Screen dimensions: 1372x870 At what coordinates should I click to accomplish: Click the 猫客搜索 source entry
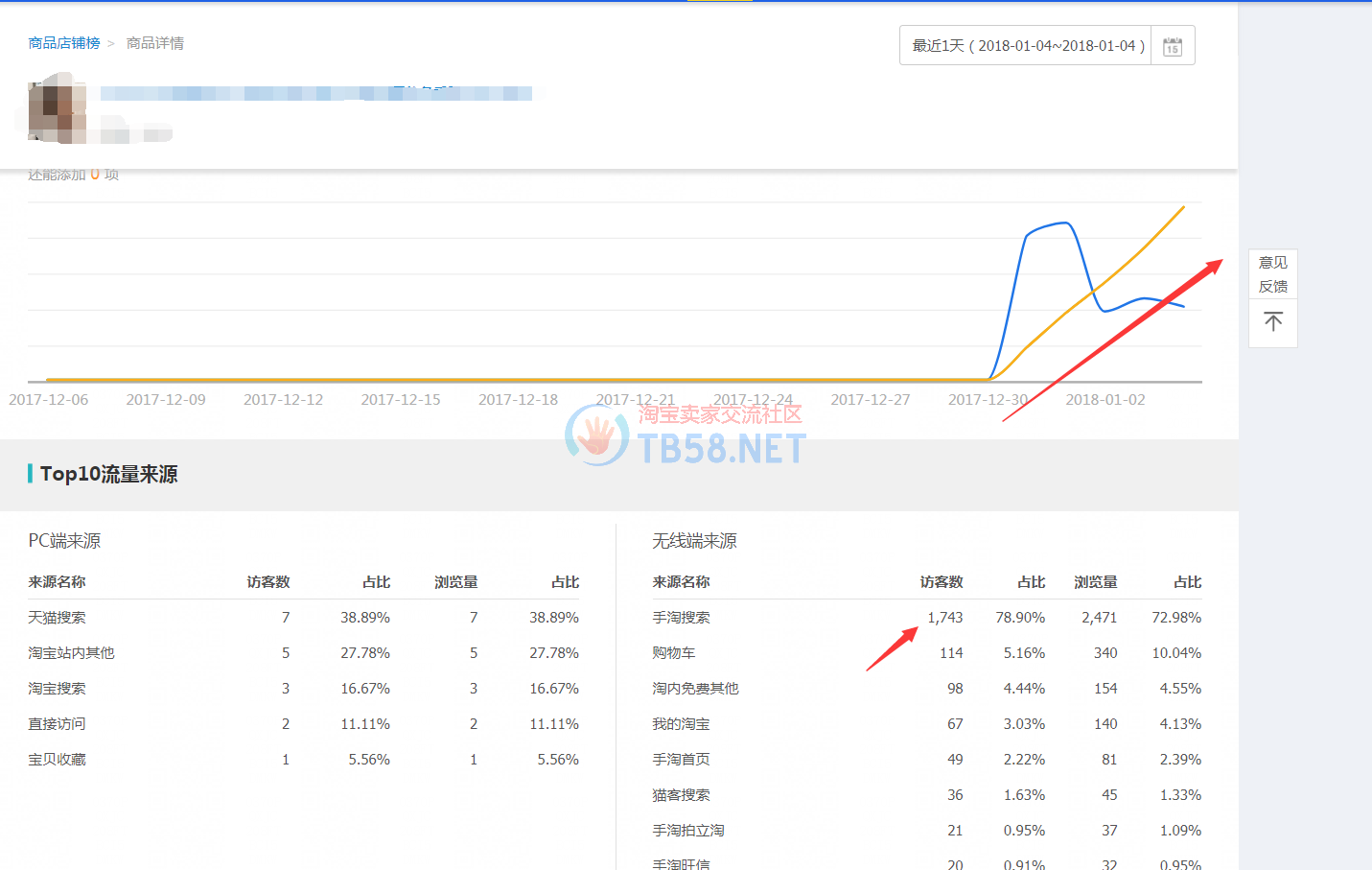(x=681, y=795)
